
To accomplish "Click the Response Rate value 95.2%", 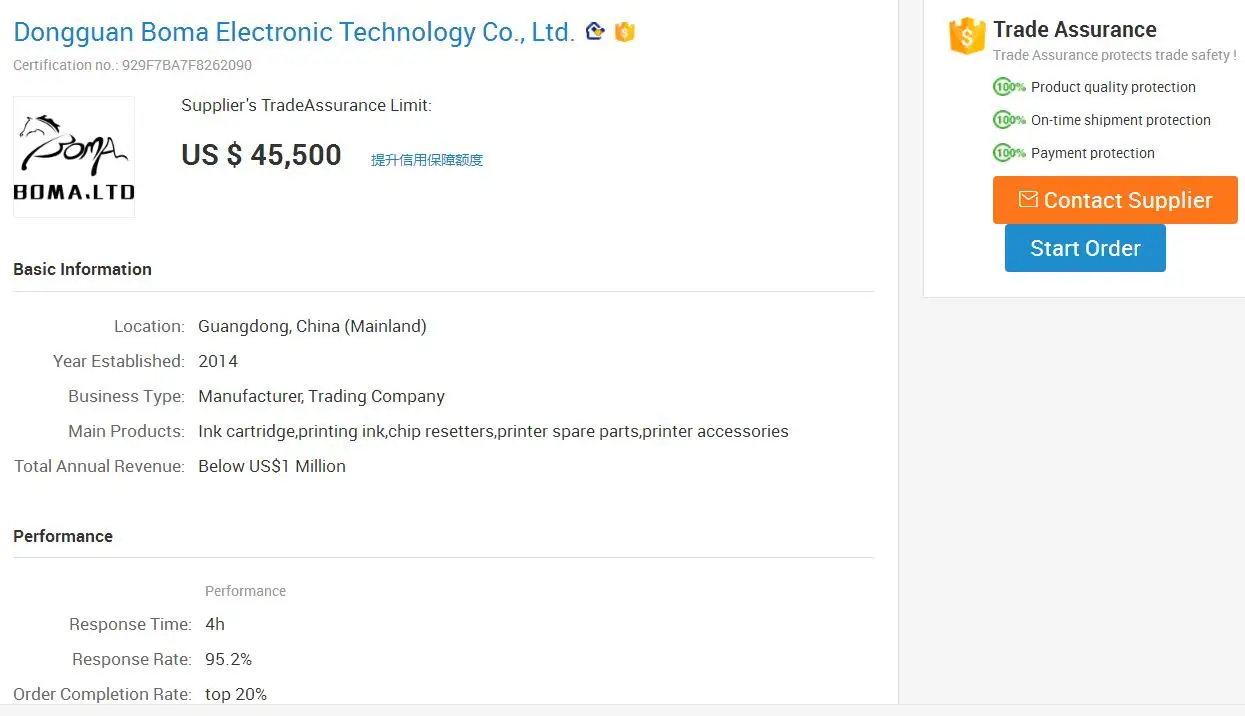I will pos(228,659).
